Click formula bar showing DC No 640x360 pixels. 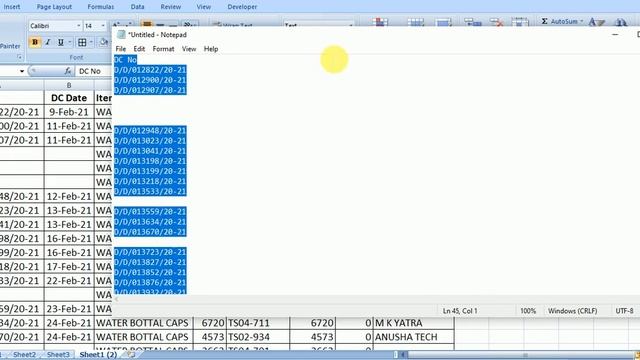(x=93, y=71)
